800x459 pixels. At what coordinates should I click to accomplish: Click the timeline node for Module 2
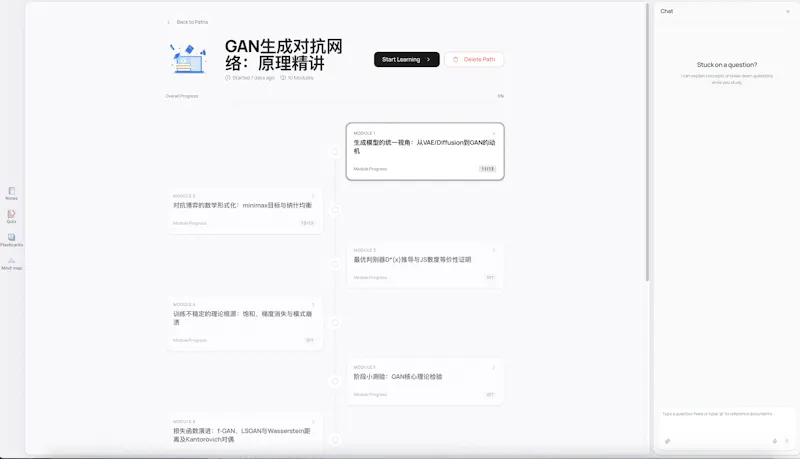(335, 210)
